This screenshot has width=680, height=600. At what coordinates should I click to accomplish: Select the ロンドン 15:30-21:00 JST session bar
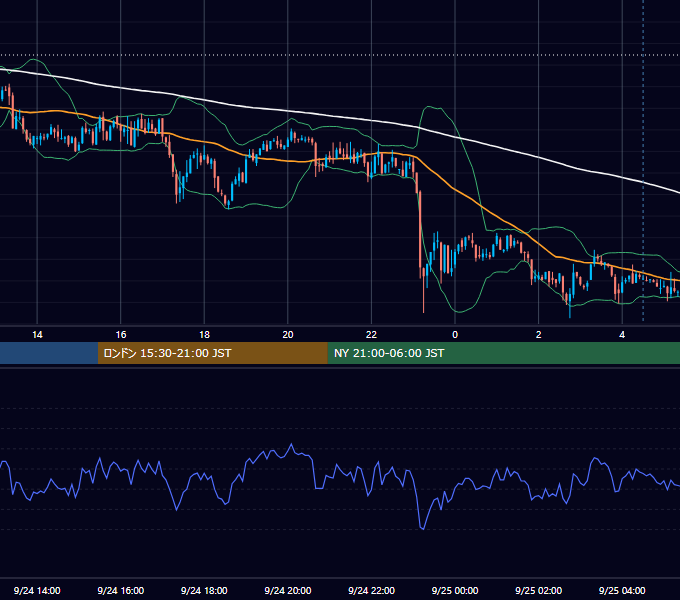[212, 353]
